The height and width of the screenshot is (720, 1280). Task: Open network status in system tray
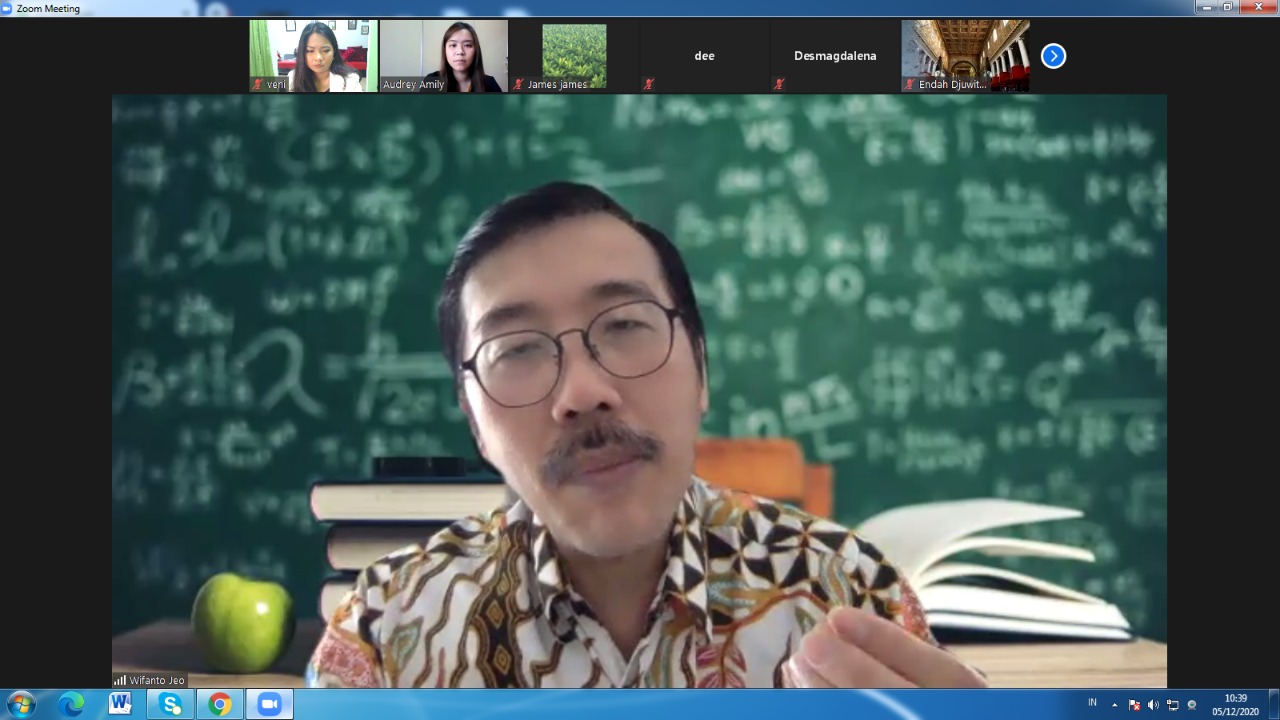click(x=1172, y=705)
